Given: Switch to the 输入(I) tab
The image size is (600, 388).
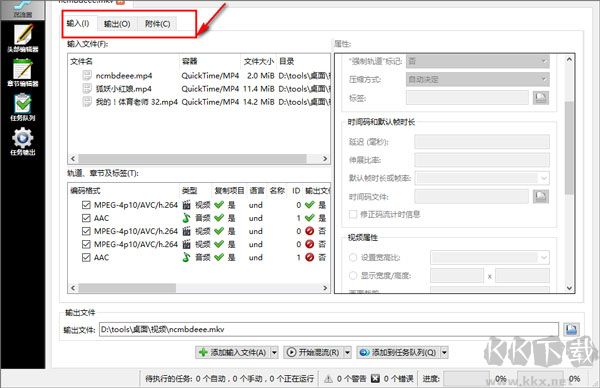Looking at the screenshot, I should [x=78, y=23].
